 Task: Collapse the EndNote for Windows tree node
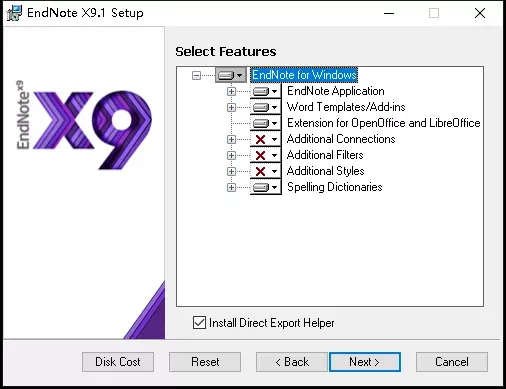pyautogui.click(x=196, y=75)
